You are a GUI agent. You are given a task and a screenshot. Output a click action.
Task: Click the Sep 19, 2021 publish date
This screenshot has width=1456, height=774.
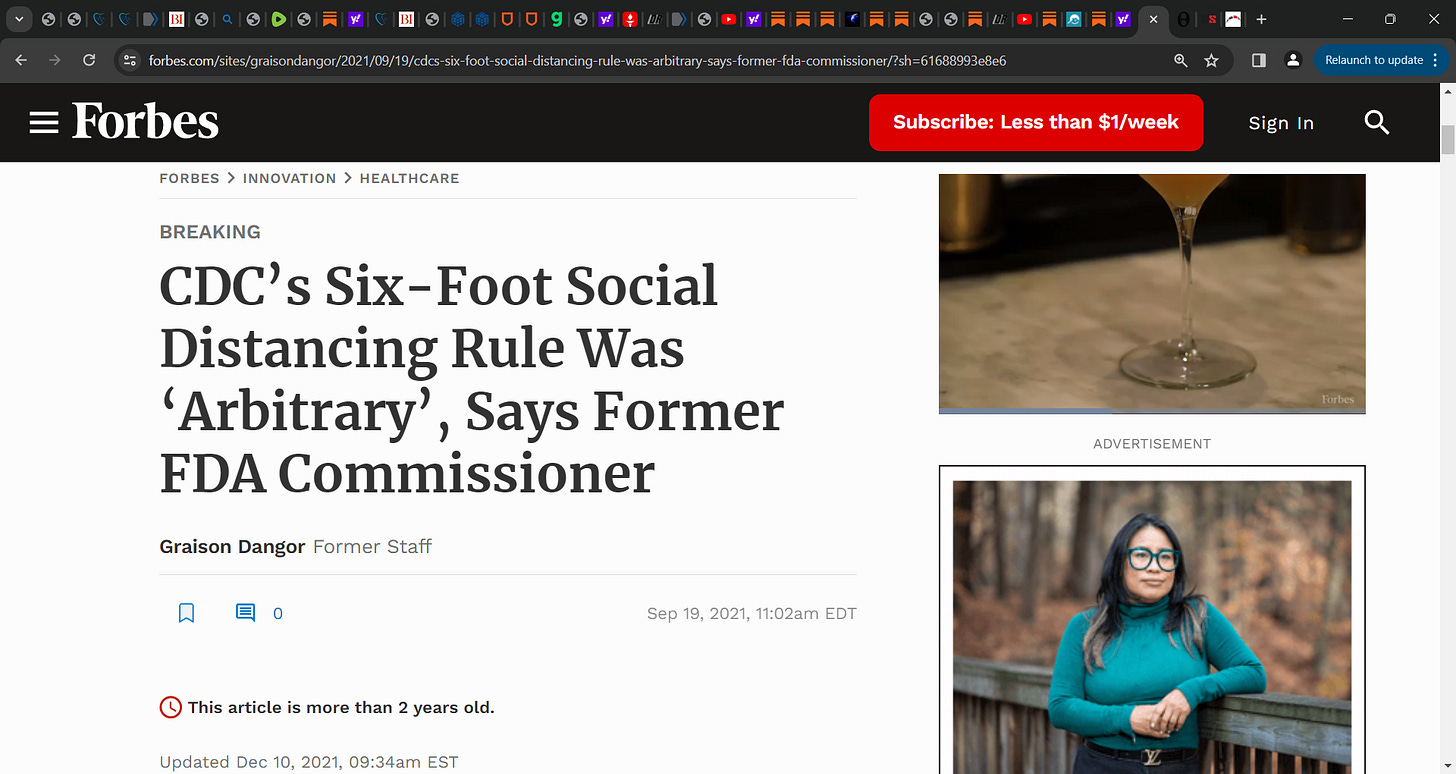coord(752,614)
